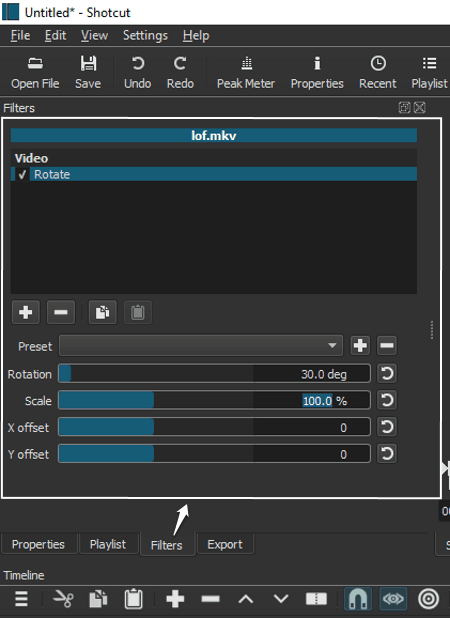
Task: Click the Scale value field 100.0
Action: point(317,401)
